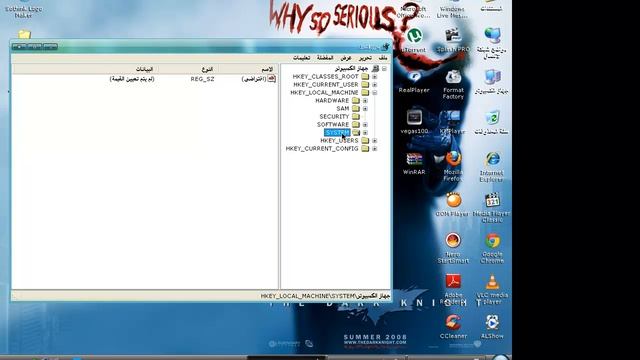Screen dimensions: 640x360
Task: Open the تحرير (Edit) menu
Action: pos(365,58)
